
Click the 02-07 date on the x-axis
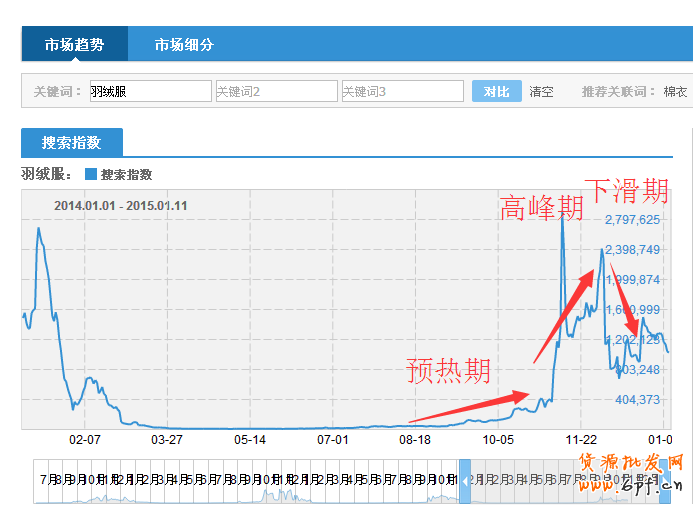point(84,439)
